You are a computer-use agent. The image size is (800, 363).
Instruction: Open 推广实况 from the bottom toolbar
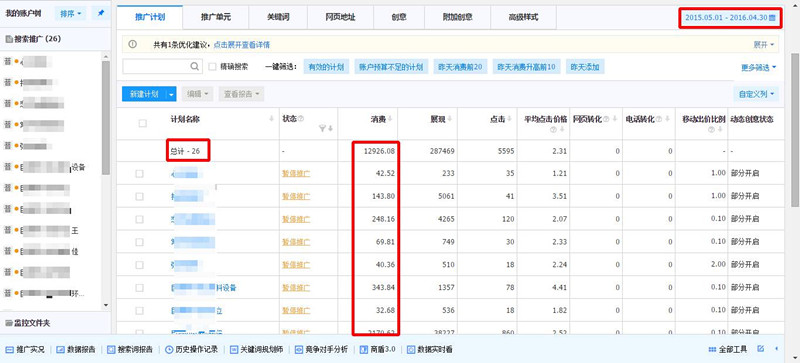click(x=25, y=350)
